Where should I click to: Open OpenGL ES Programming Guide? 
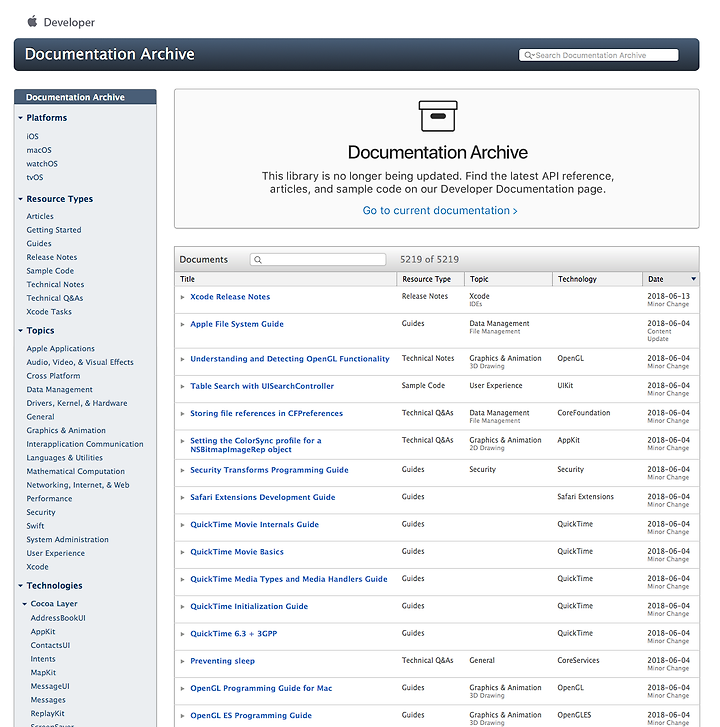[251, 715]
